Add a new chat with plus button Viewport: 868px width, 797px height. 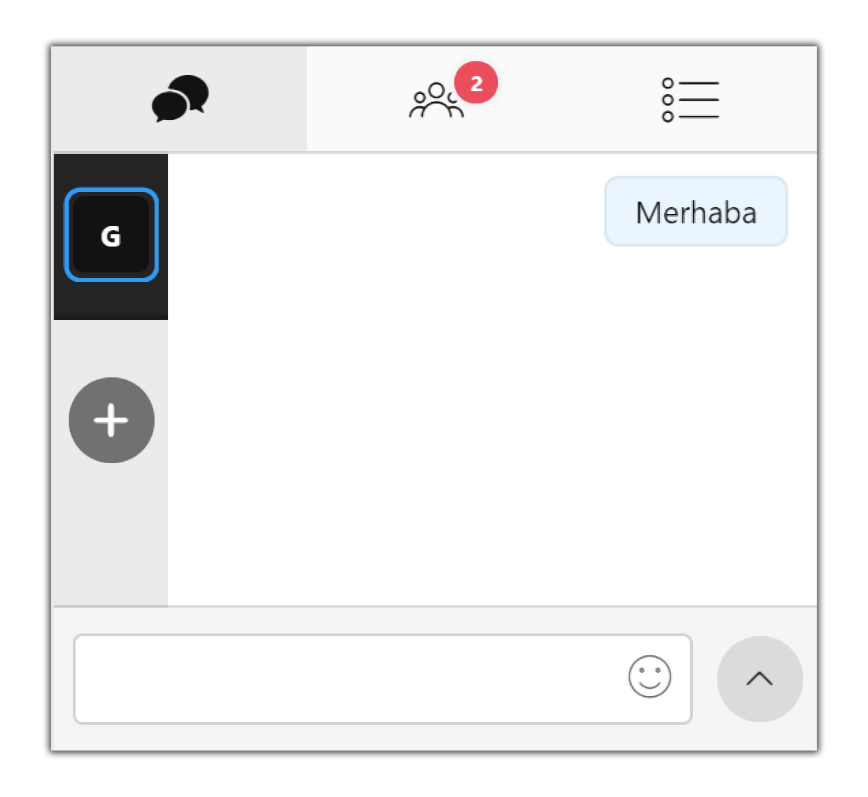click(x=111, y=420)
